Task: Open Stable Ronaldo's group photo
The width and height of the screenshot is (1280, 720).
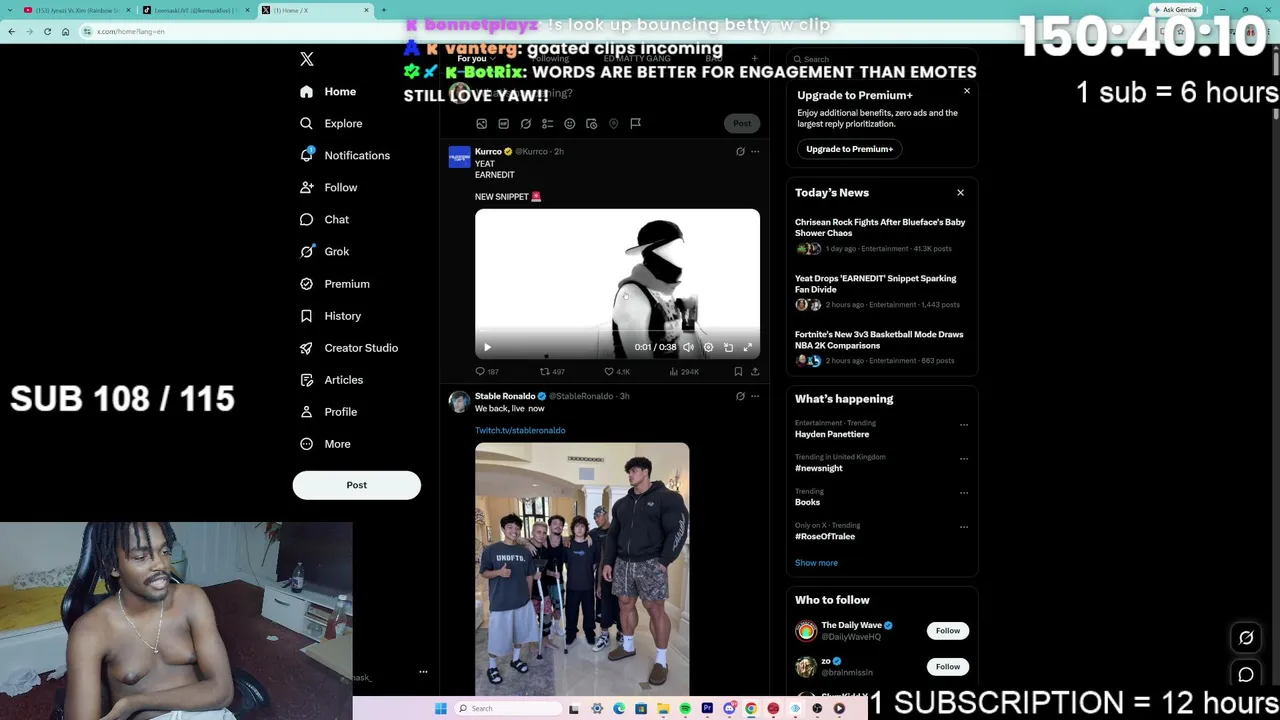Action: (x=582, y=569)
